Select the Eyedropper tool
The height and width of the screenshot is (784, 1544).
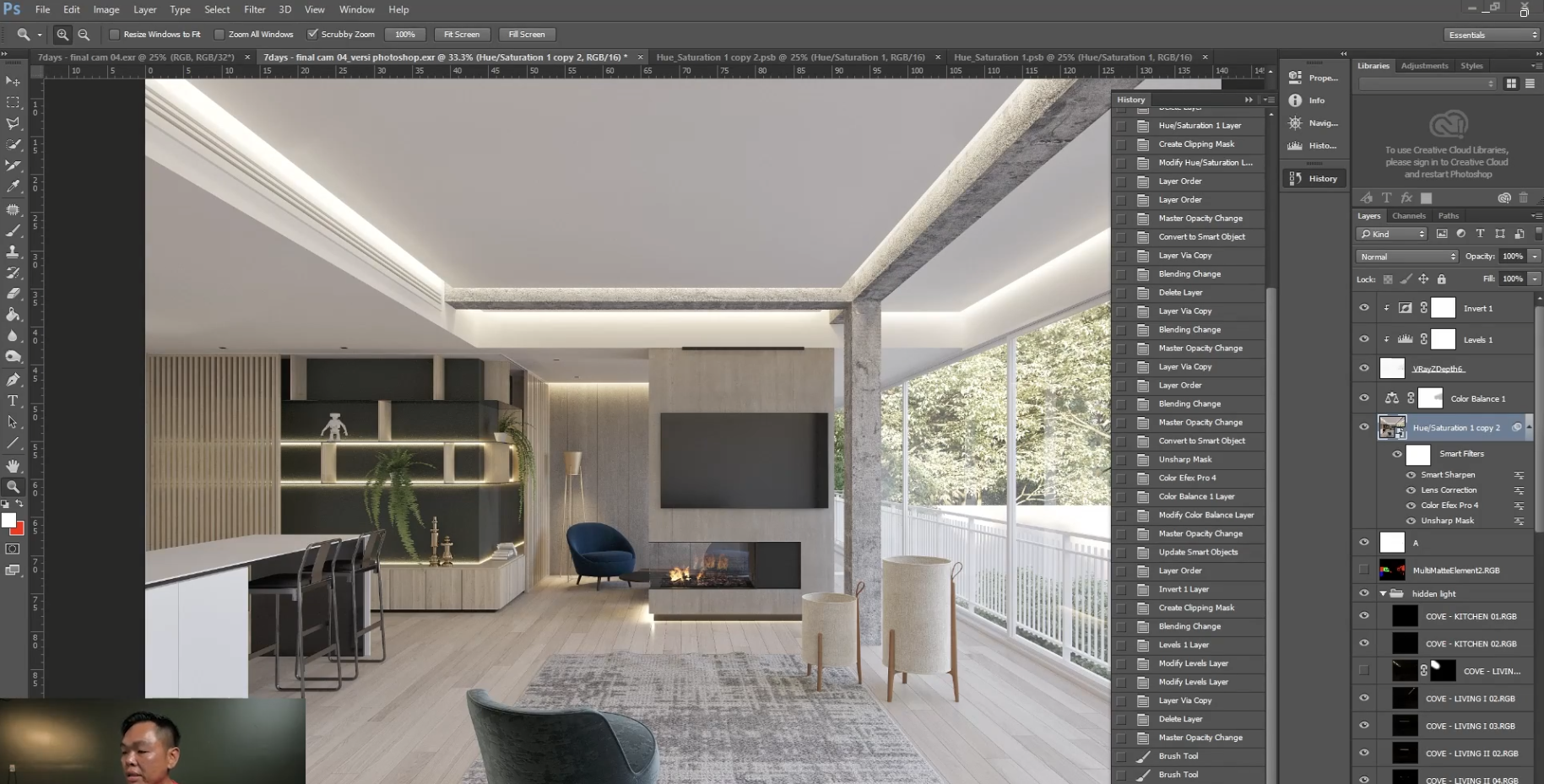[13, 187]
